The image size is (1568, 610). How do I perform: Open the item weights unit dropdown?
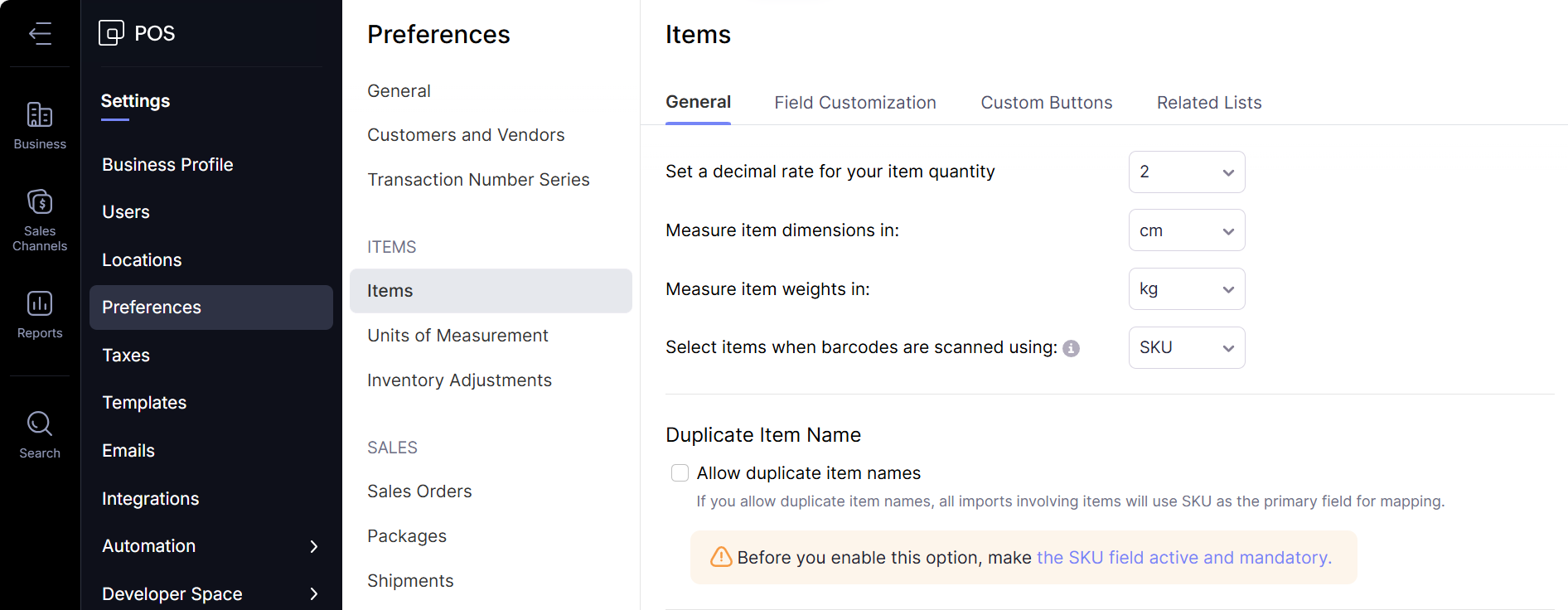(1186, 289)
